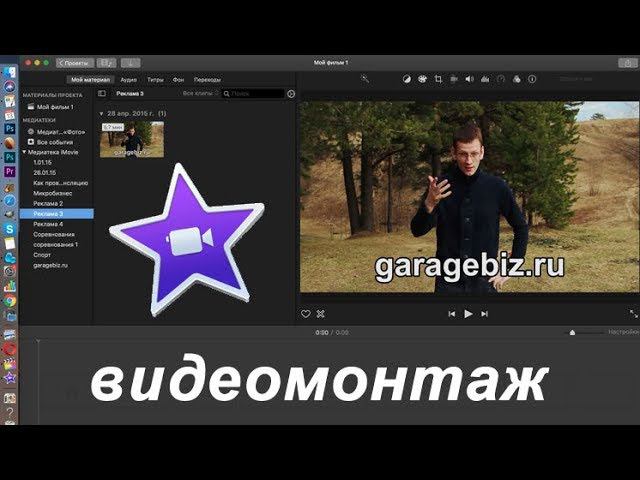Select the Как пров...нспекцию event
Viewport: 640px width, 480px height.
click(x=60, y=183)
